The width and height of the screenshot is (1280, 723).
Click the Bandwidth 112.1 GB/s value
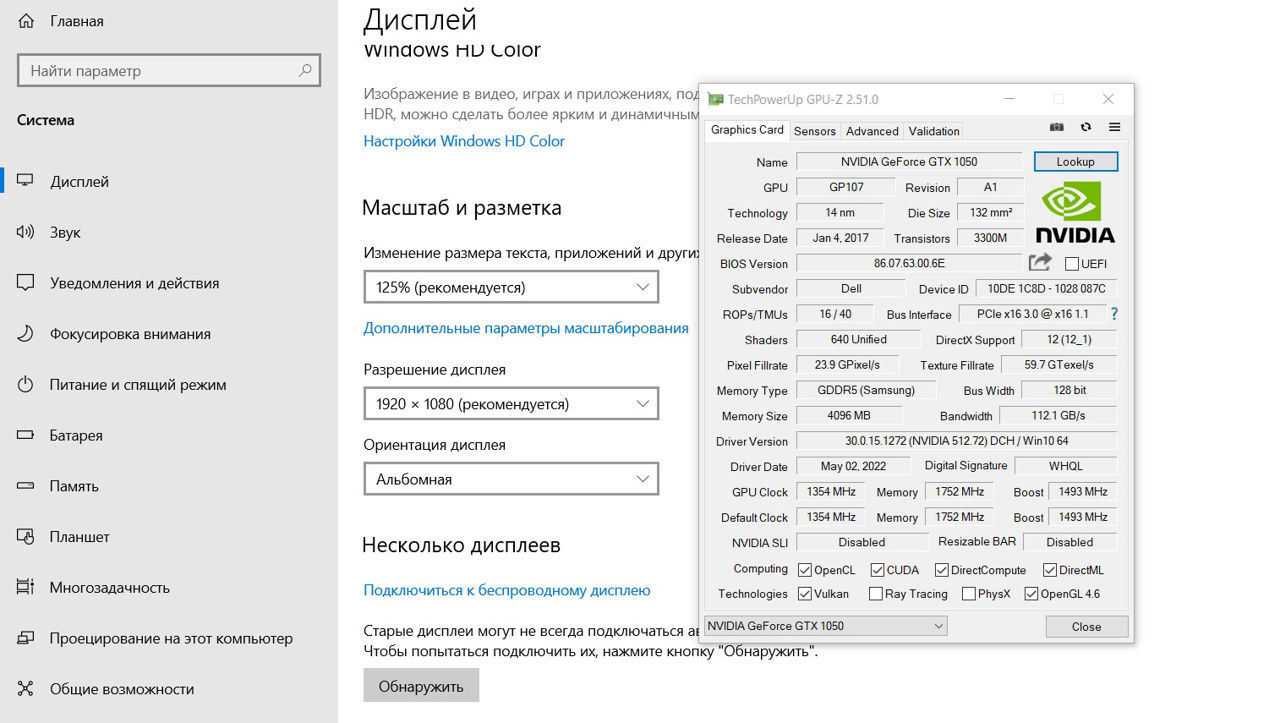pos(1058,415)
